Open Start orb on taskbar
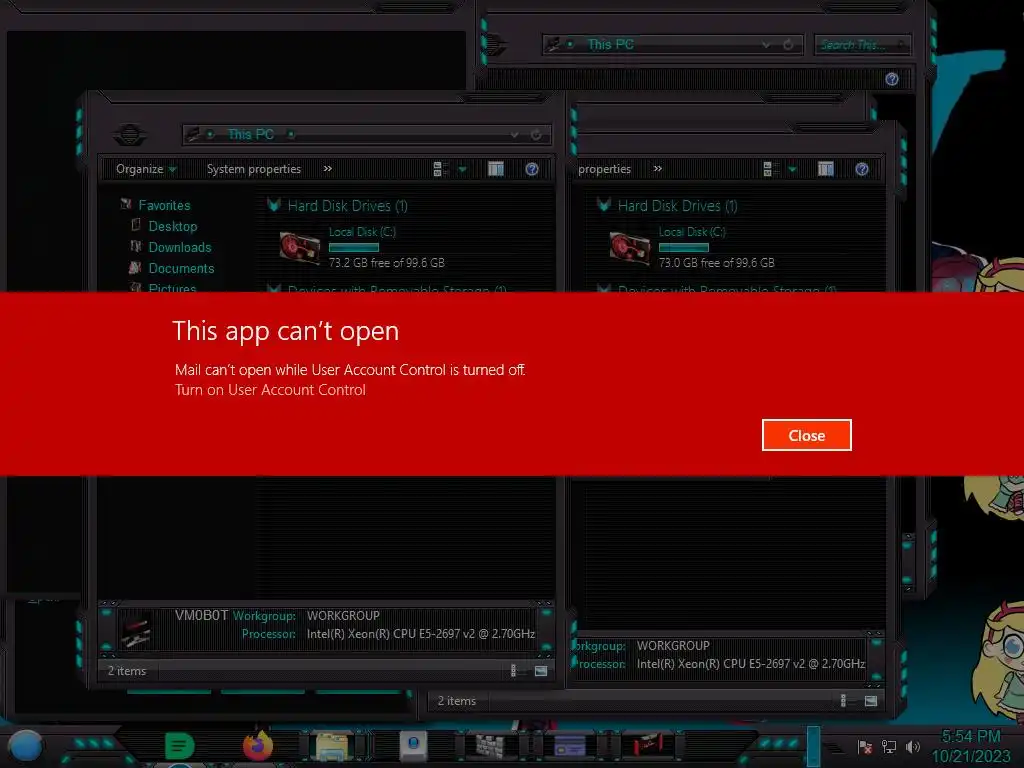This screenshot has width=1024, height=768. coord(26,745)
